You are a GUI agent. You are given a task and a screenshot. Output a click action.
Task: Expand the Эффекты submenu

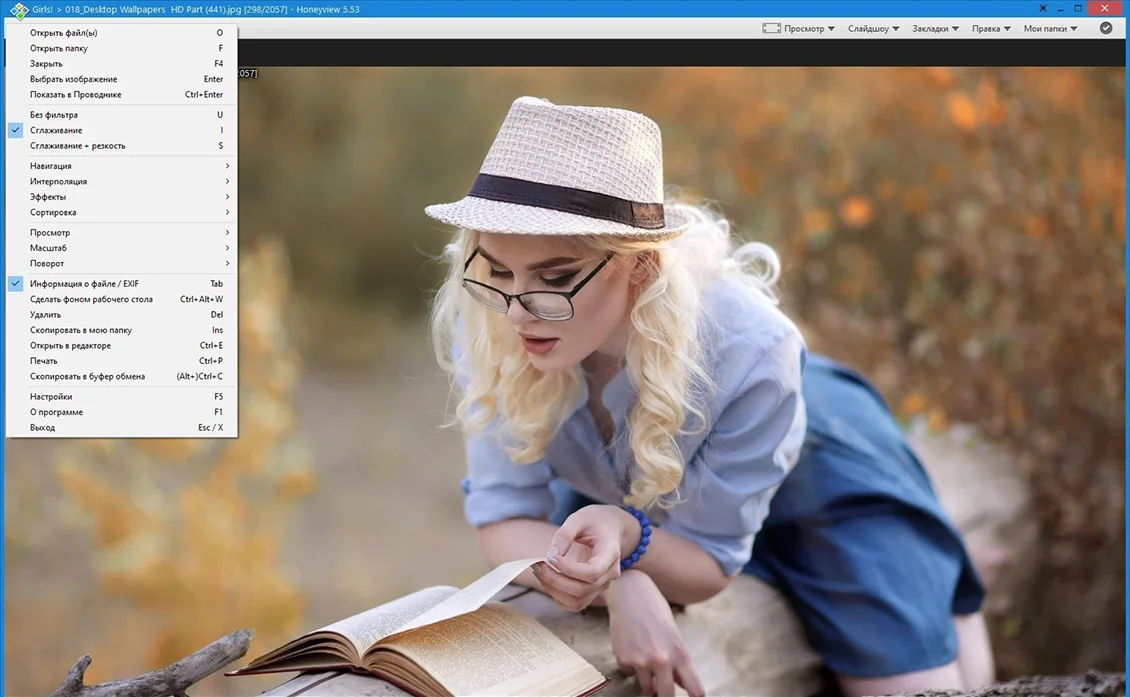tap(48, 197)
